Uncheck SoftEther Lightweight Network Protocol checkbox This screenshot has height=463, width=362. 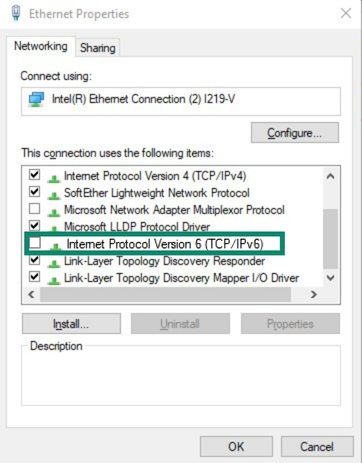coord(35,192)
